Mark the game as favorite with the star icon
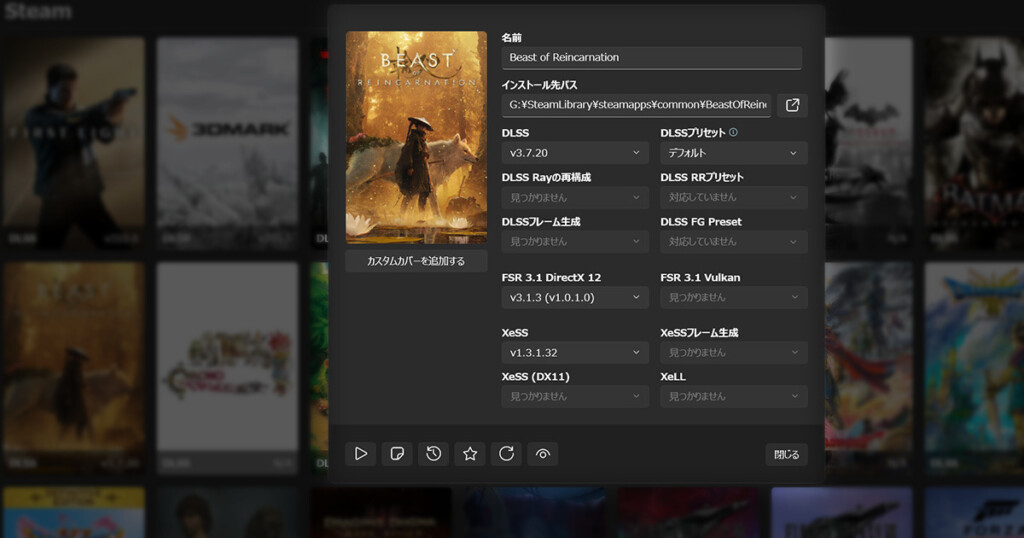1024x538 pixels. coord(470,454)
